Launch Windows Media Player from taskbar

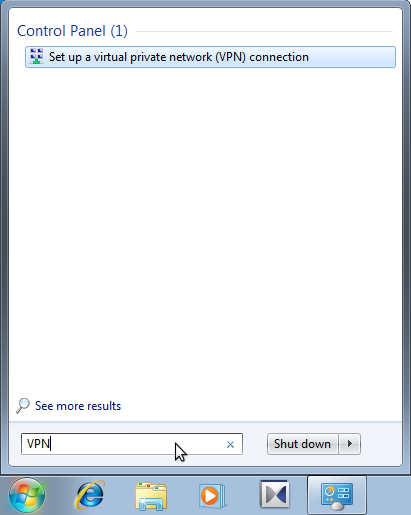(212, 496)
